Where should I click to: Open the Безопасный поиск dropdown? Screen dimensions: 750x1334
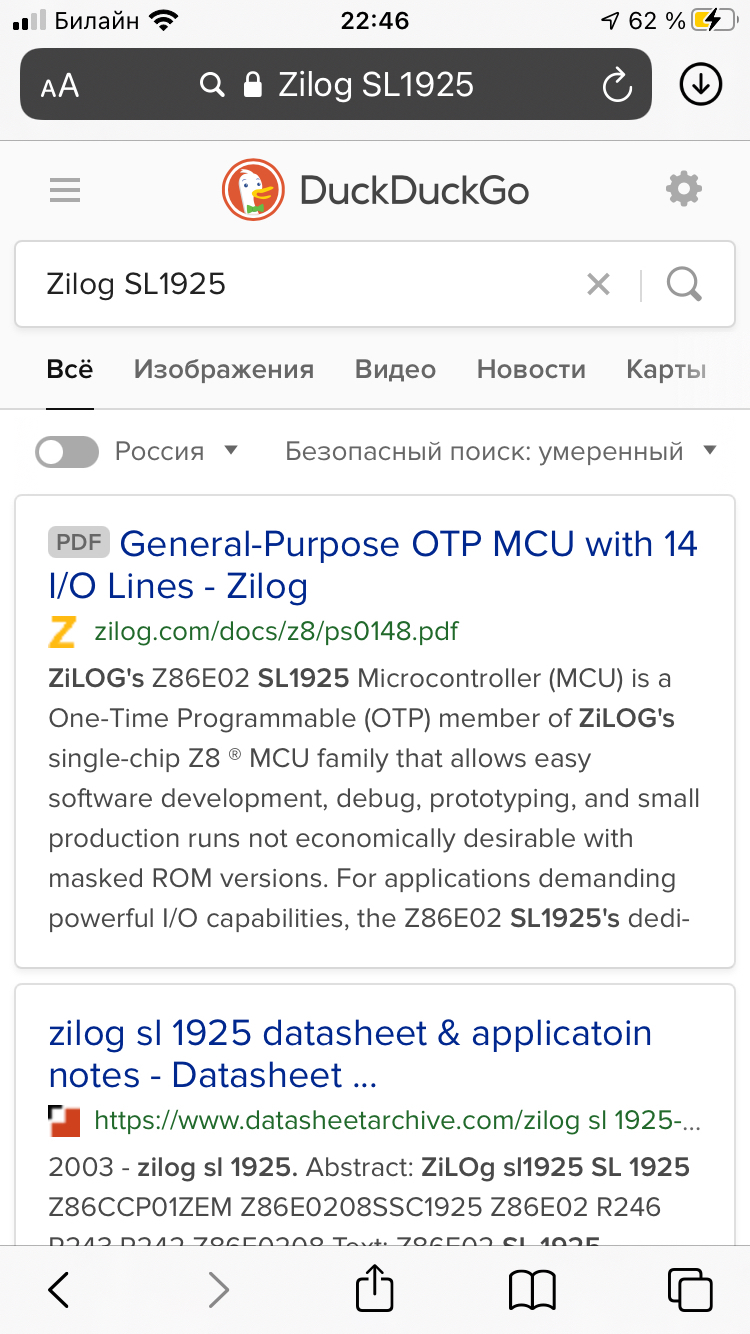coord(500,452)
